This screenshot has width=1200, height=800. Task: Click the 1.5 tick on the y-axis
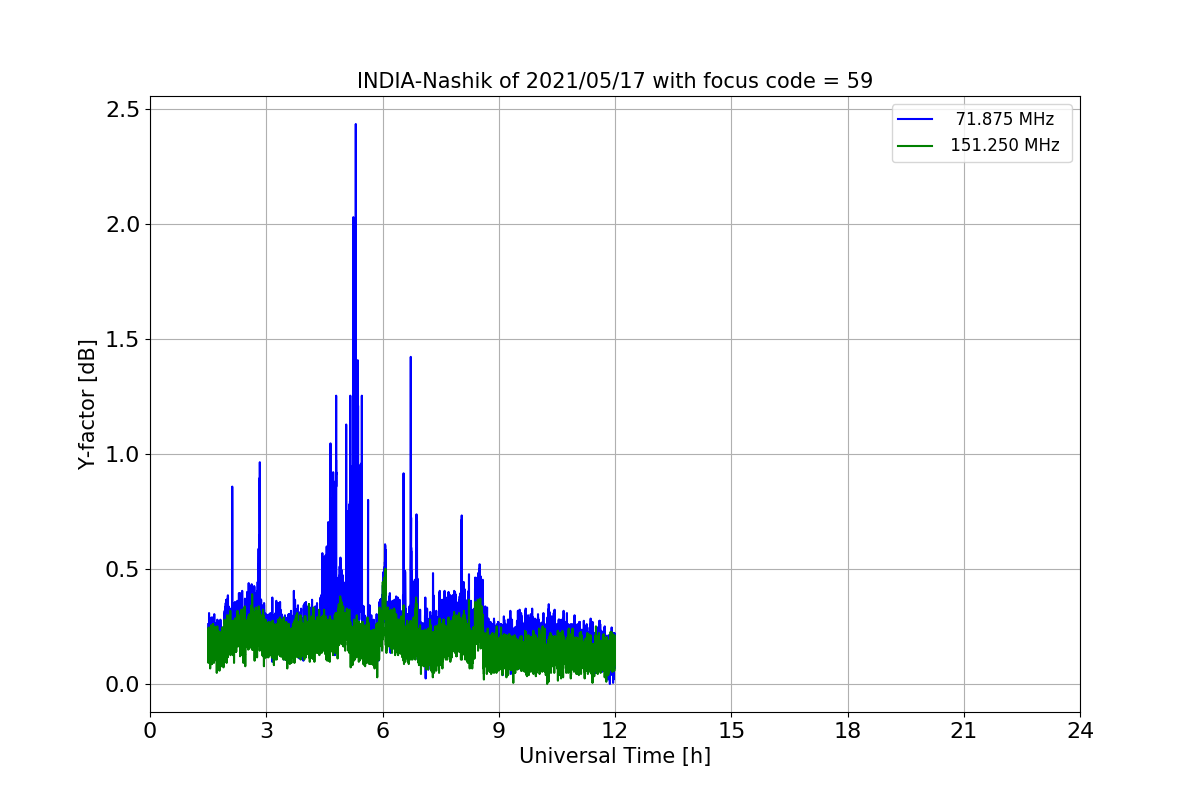coord(123,339)
